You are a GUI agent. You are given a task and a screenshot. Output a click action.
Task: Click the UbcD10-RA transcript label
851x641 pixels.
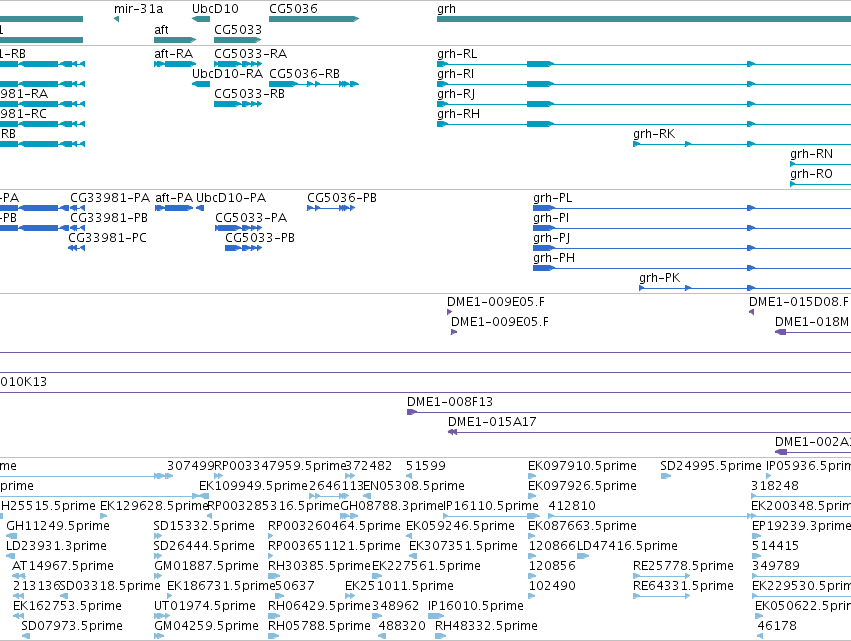pyautogui.click(x=227, y=74)
